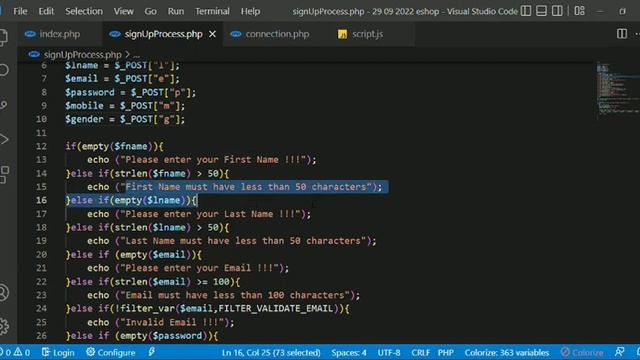This screenshot has height=360, width=640.
Task: Open the Go menu
Action: [150, 11]
